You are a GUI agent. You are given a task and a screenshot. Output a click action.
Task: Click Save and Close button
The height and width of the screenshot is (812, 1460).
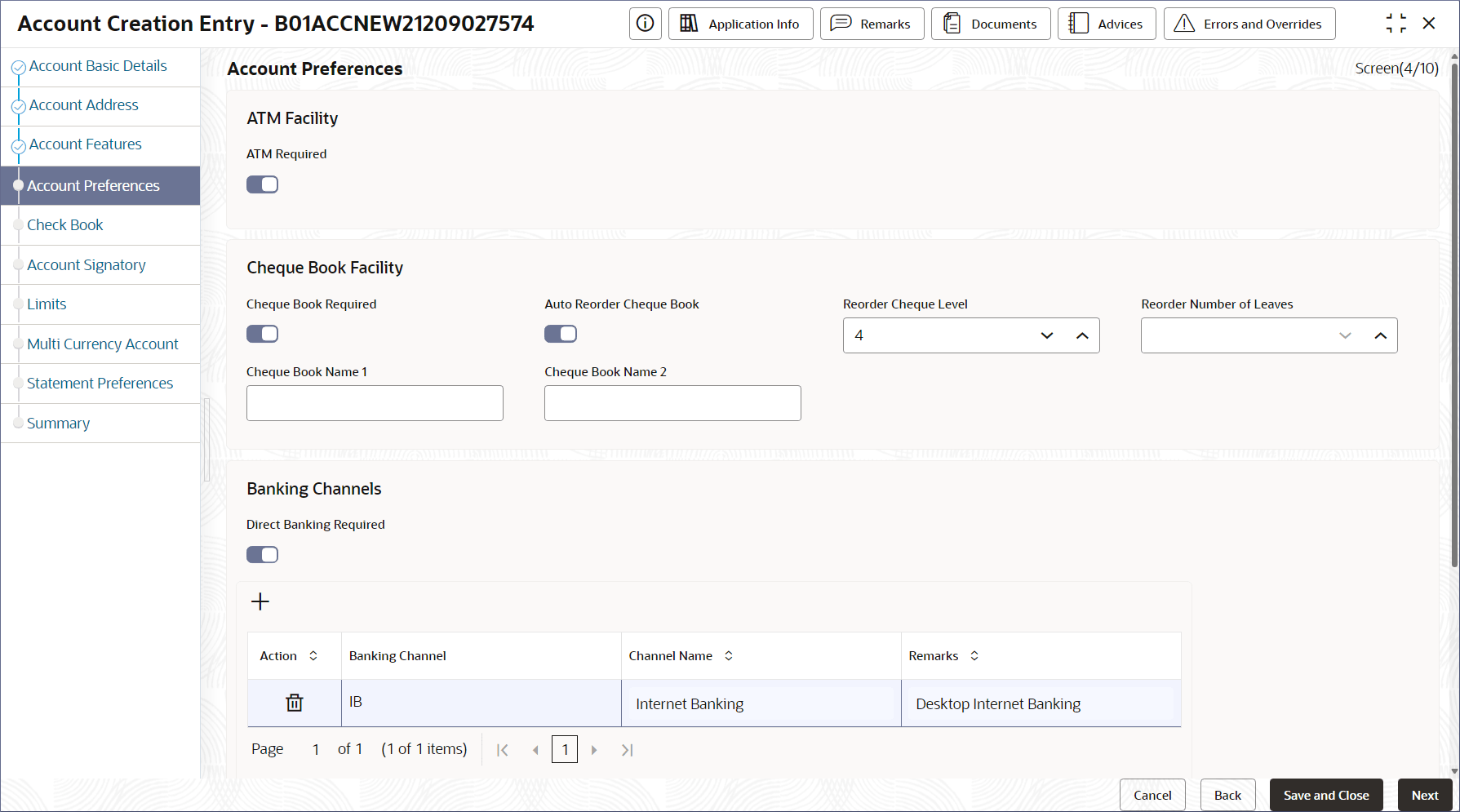point(1326,795)
